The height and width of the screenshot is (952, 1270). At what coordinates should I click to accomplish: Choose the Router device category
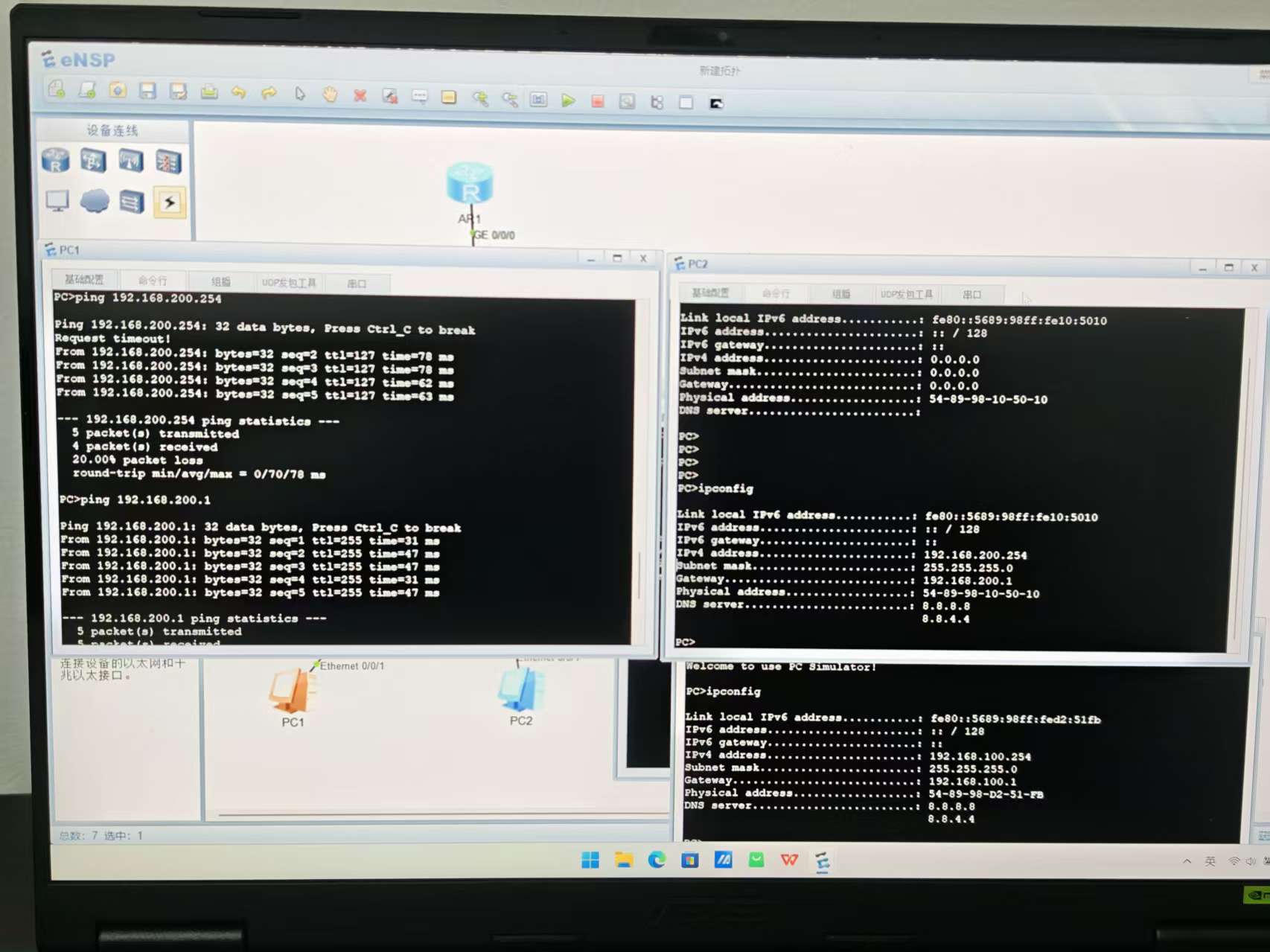coord(56,161)
